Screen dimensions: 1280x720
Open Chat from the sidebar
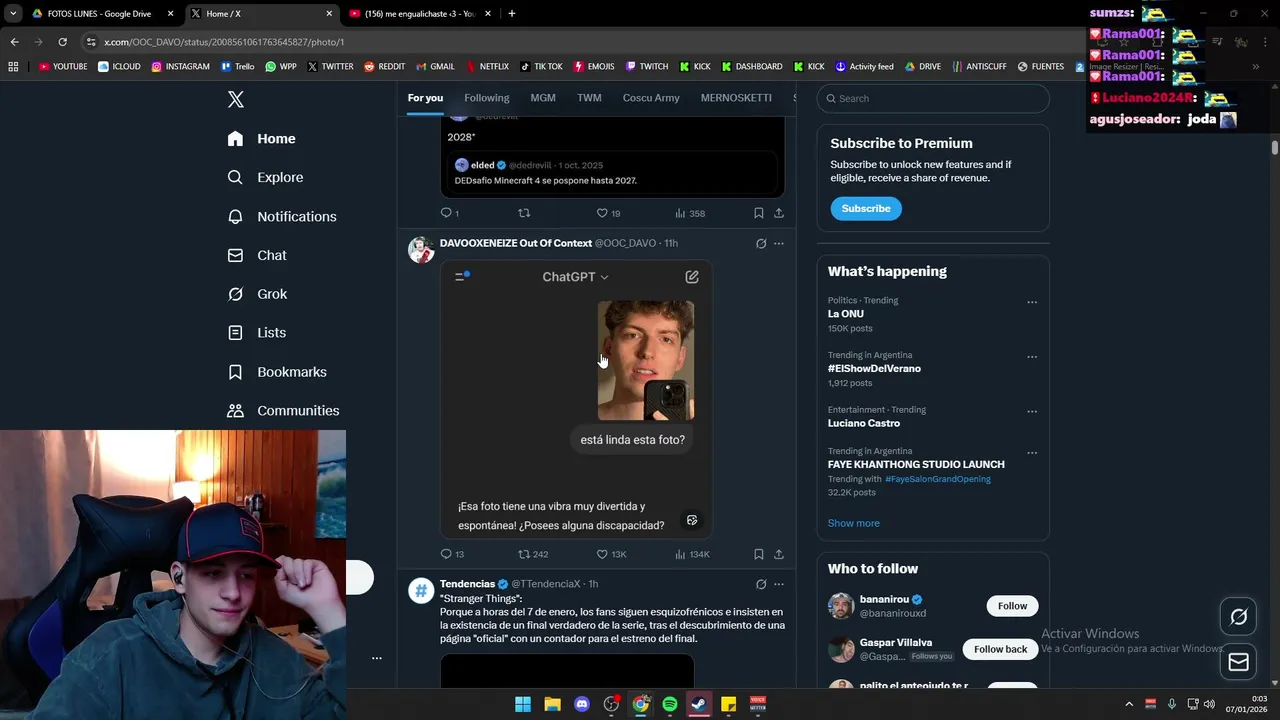point(257,255)
